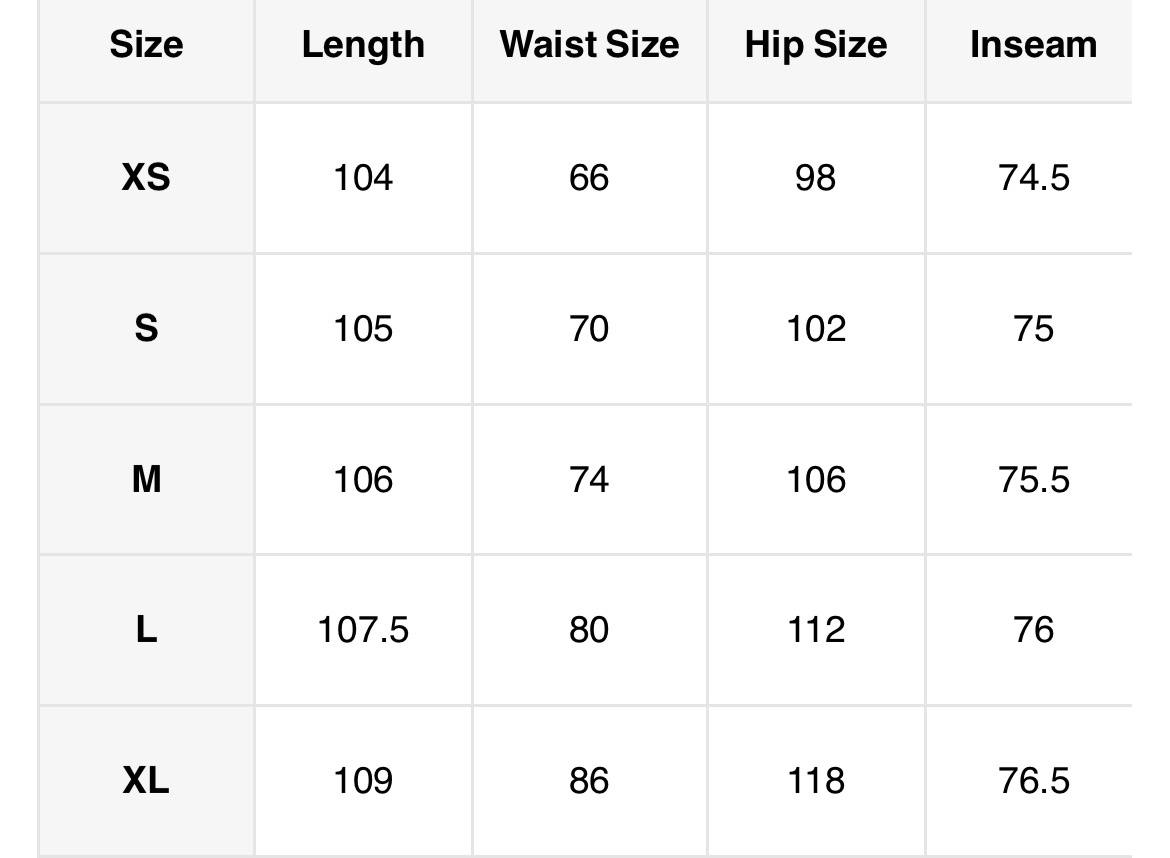Click the XL waist size value 86
This screenshot has height=858, width=1170.
[589, 780]
